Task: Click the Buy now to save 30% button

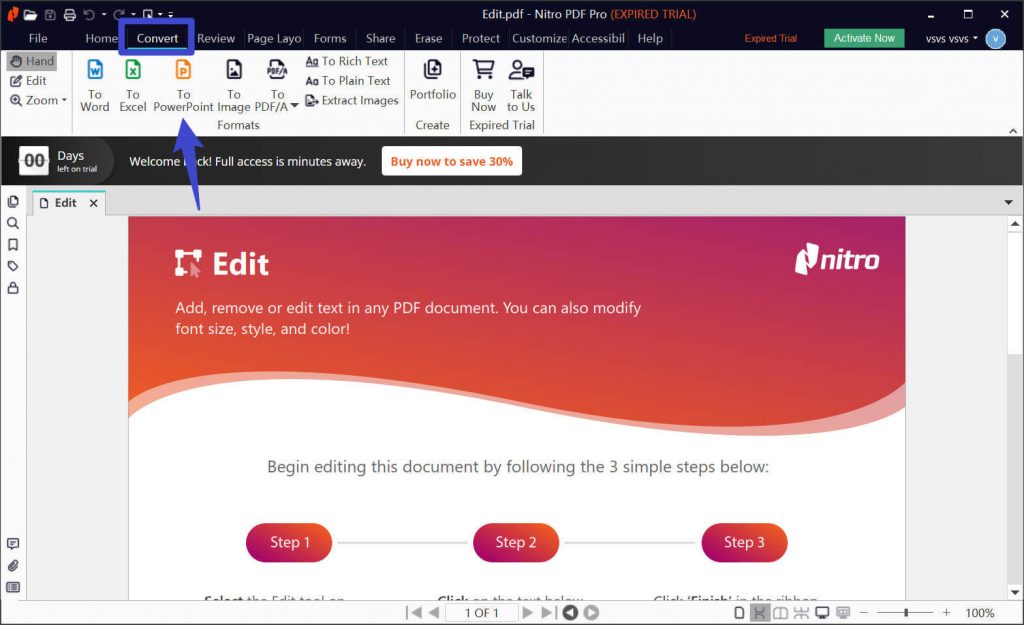Action: [x=452, y=160]
